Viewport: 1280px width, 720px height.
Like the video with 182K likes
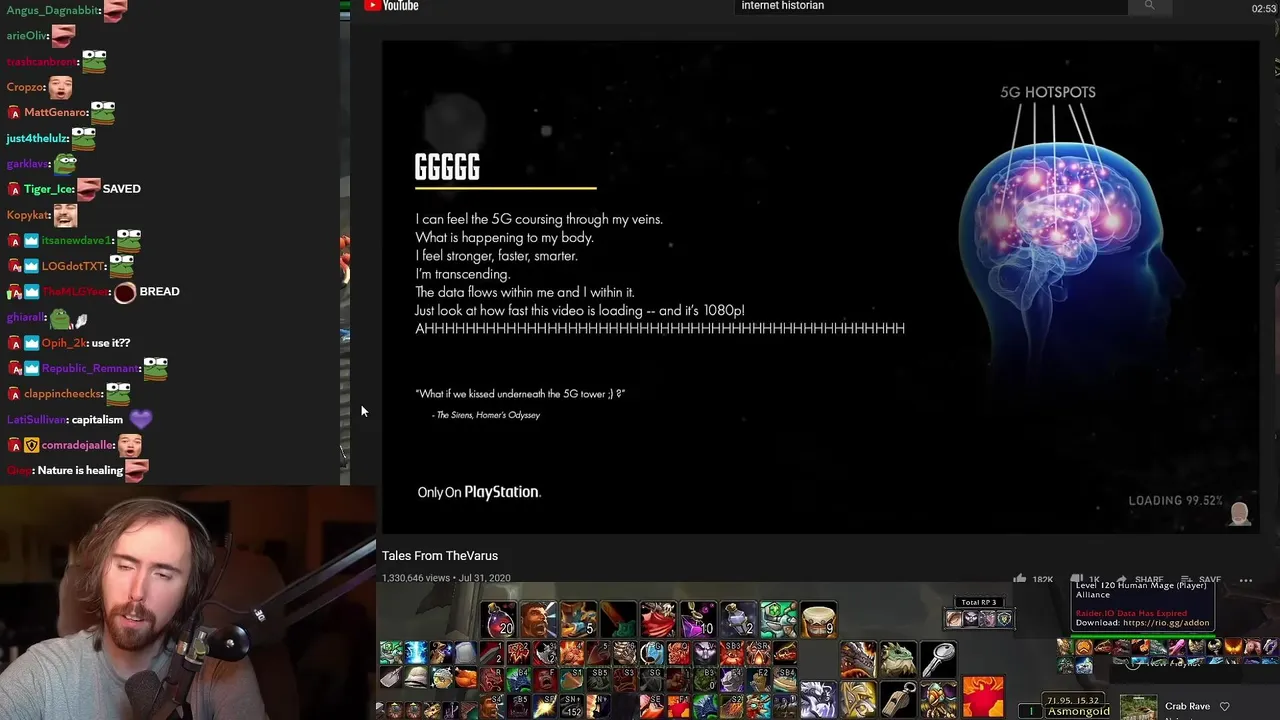point(1035,580)
